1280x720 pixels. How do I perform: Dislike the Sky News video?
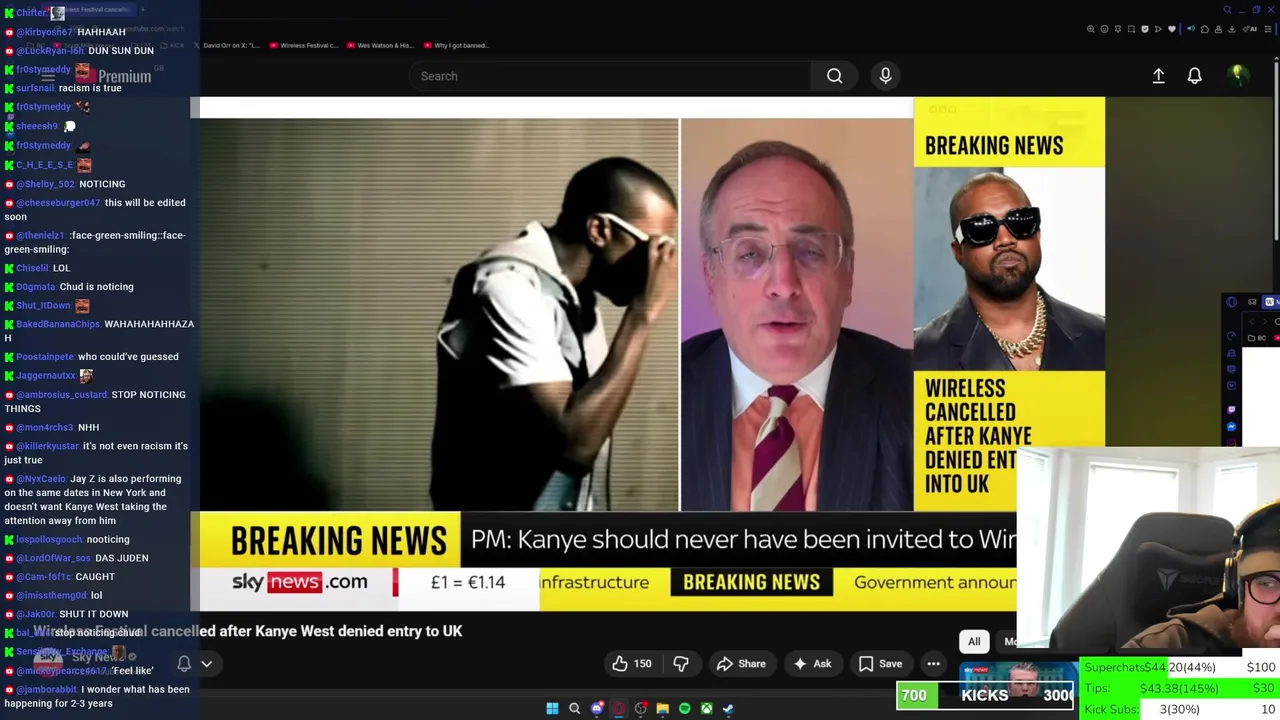(x=681, y=664)
